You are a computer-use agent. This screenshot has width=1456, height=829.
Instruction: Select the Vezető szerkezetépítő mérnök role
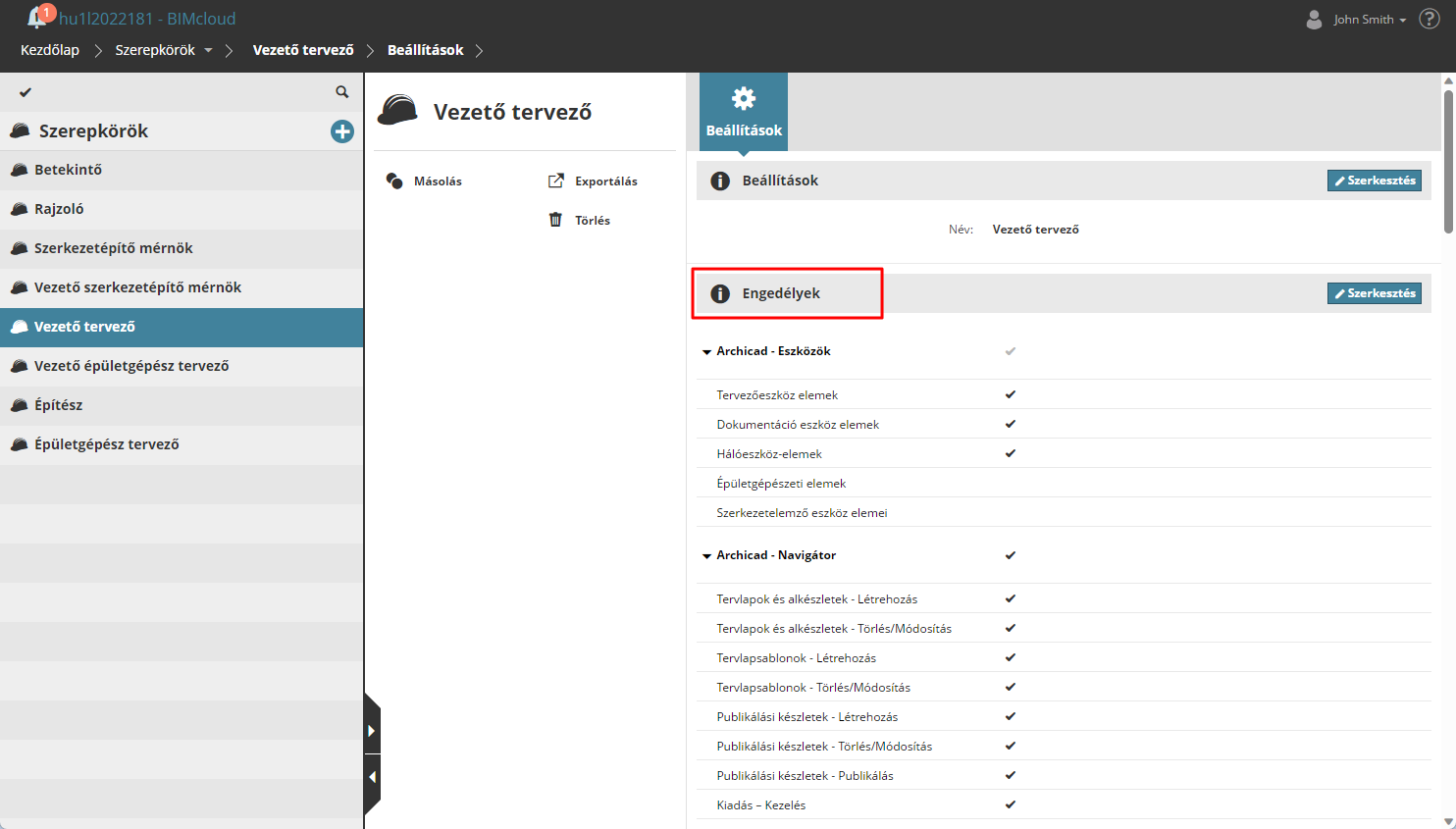pos(182,287)
